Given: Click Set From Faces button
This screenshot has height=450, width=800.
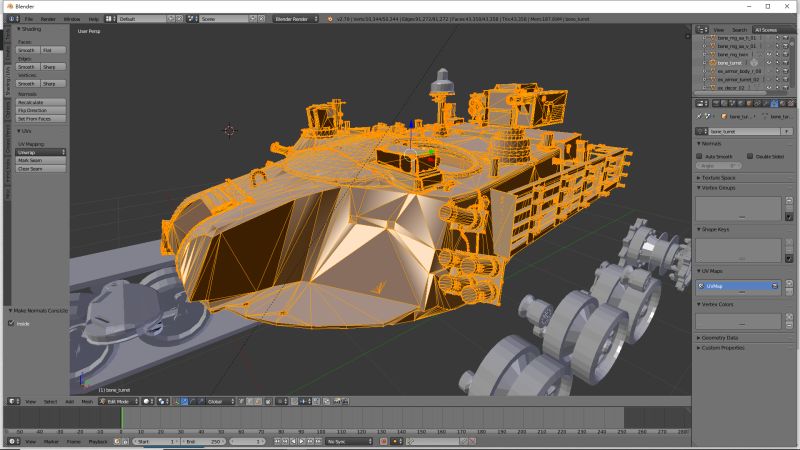Looking at the screenshot, I should tap(41, 118).
